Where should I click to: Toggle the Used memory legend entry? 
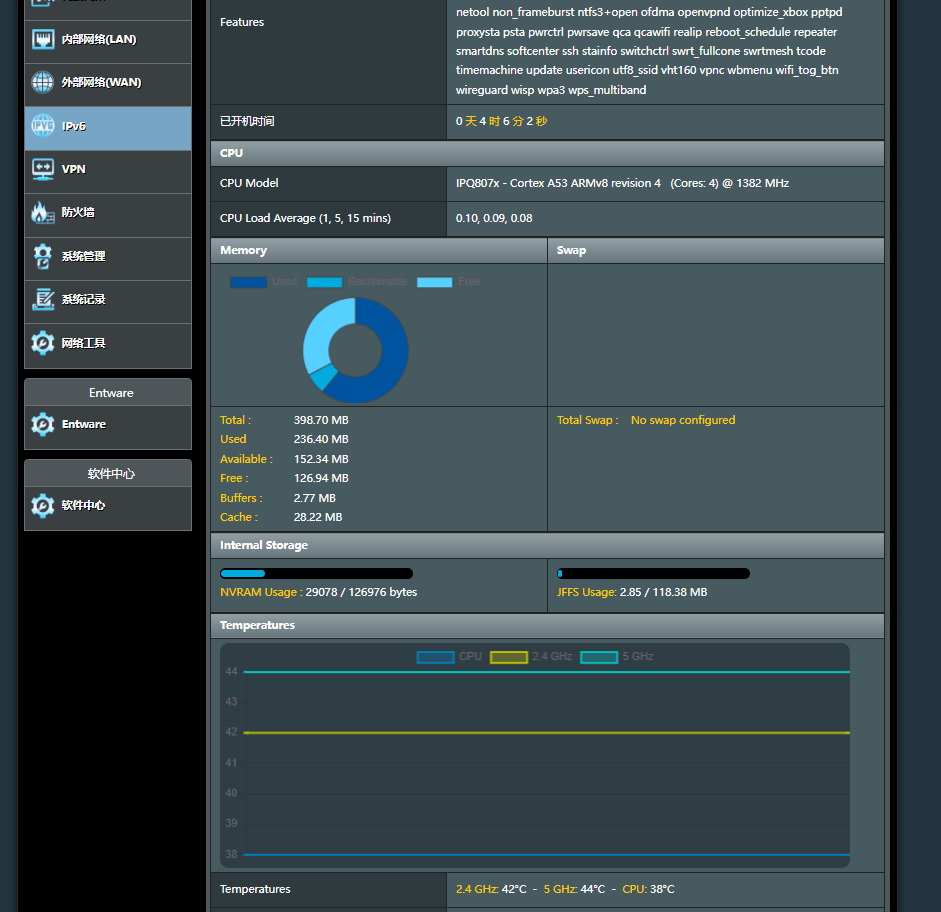tap(263, 282)
